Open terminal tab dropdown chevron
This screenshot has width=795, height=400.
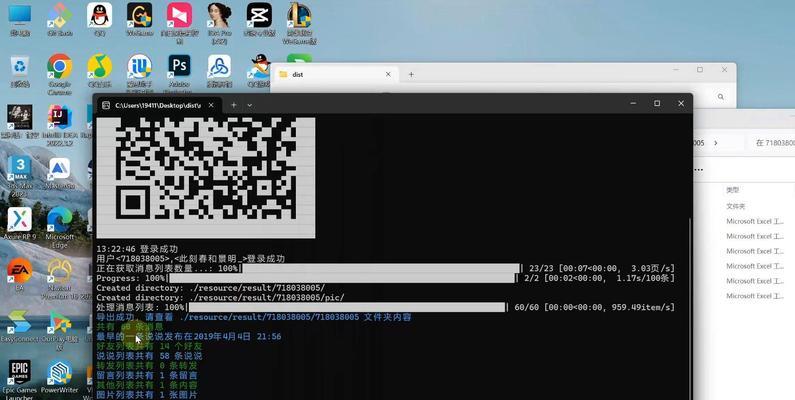click(249, 105)
